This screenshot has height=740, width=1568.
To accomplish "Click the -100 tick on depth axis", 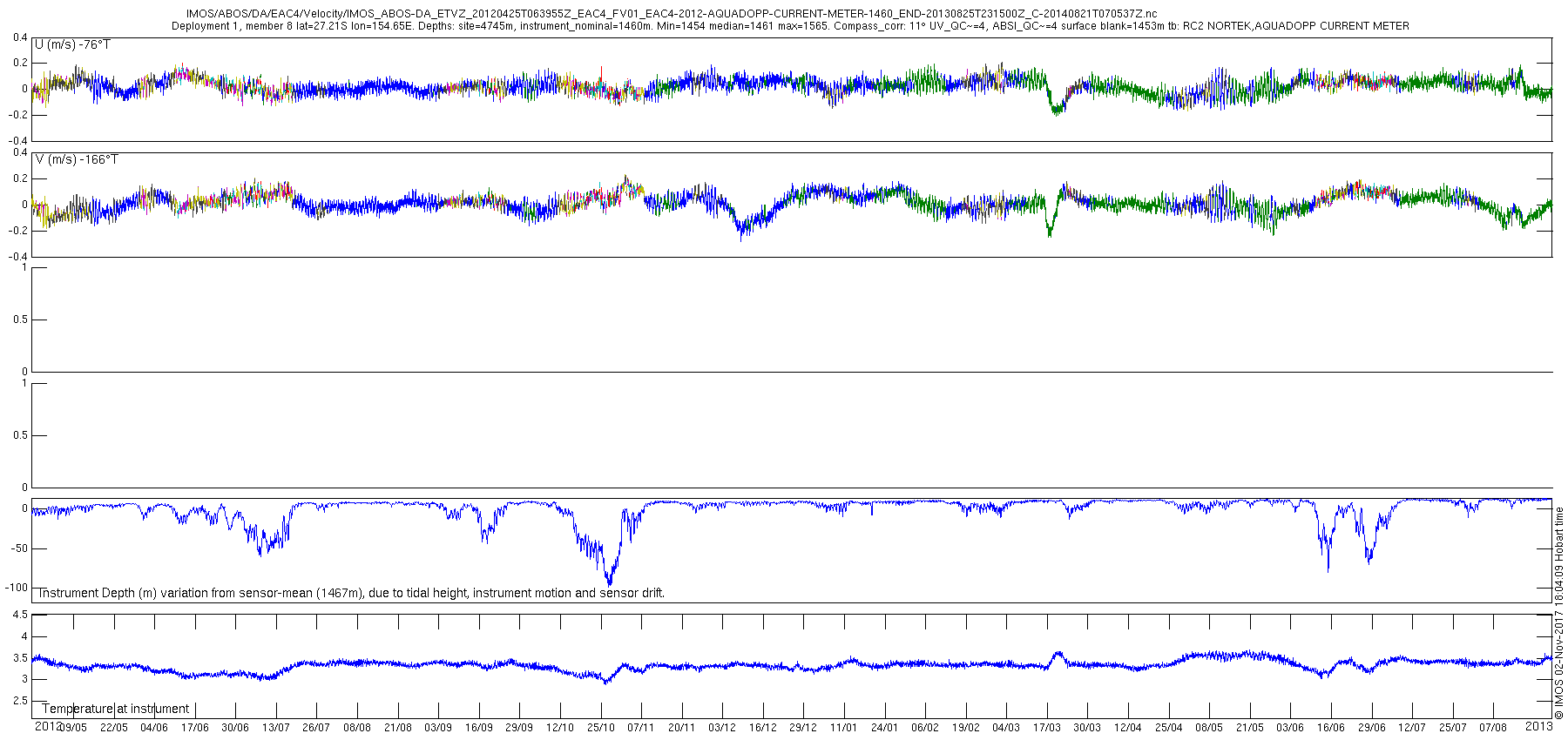I will (x=16, y=588).
